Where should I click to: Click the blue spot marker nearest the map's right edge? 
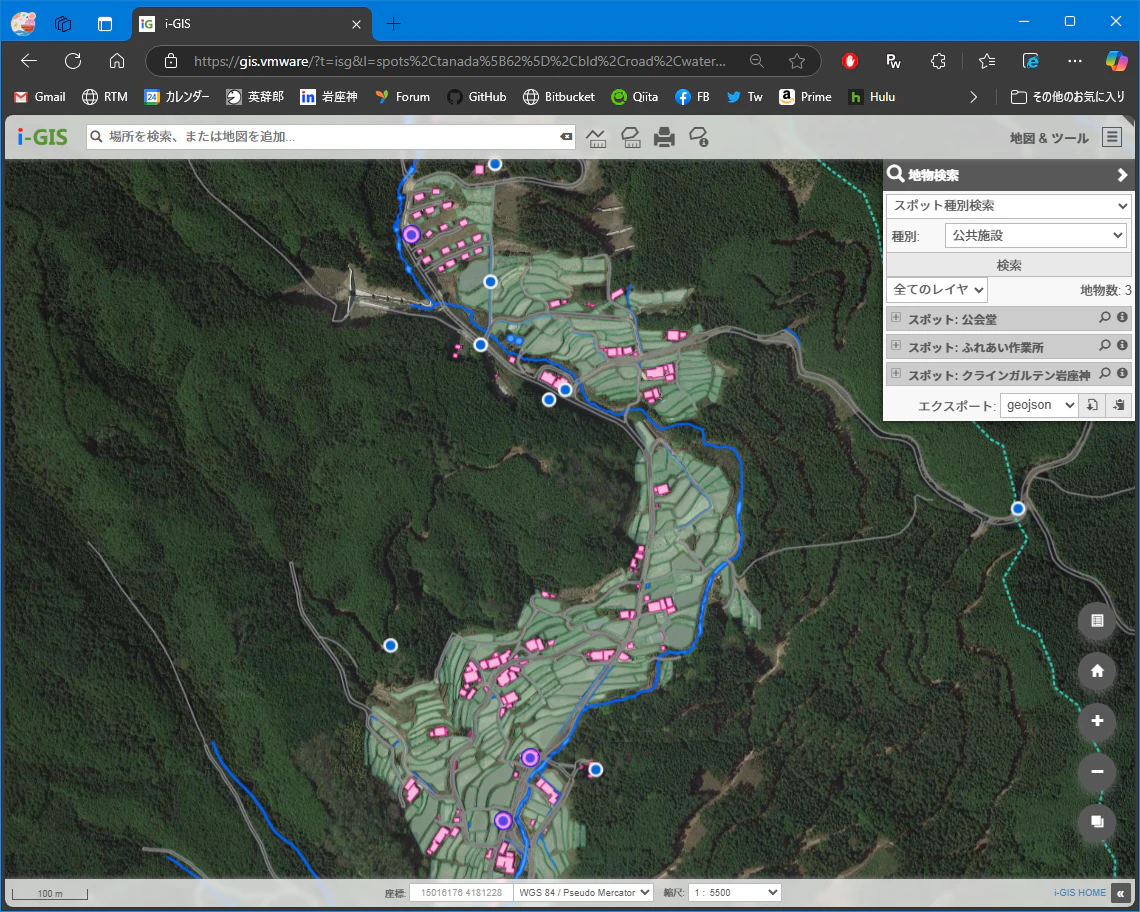tap(1018, 508)
